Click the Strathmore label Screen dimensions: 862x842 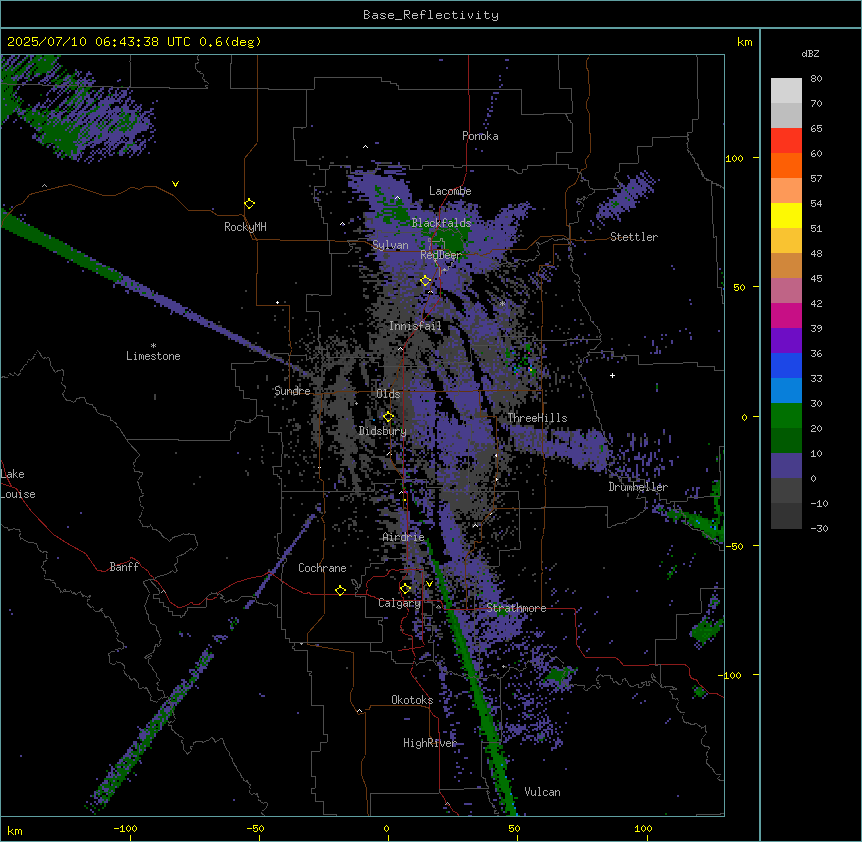point(516,608)
